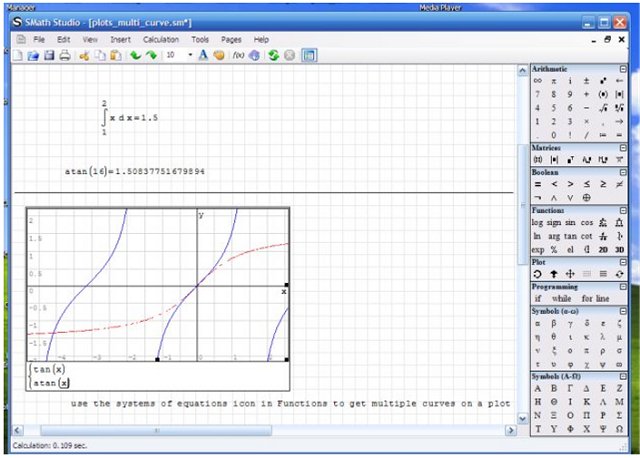
Task: Insert summation icon from Functions panel
Action: (603, 222)
